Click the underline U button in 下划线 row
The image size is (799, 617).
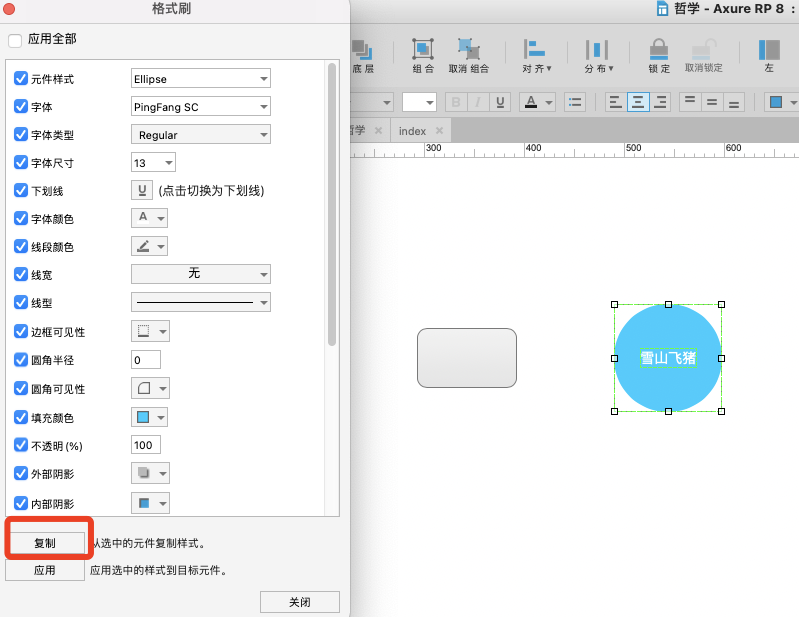142,190
